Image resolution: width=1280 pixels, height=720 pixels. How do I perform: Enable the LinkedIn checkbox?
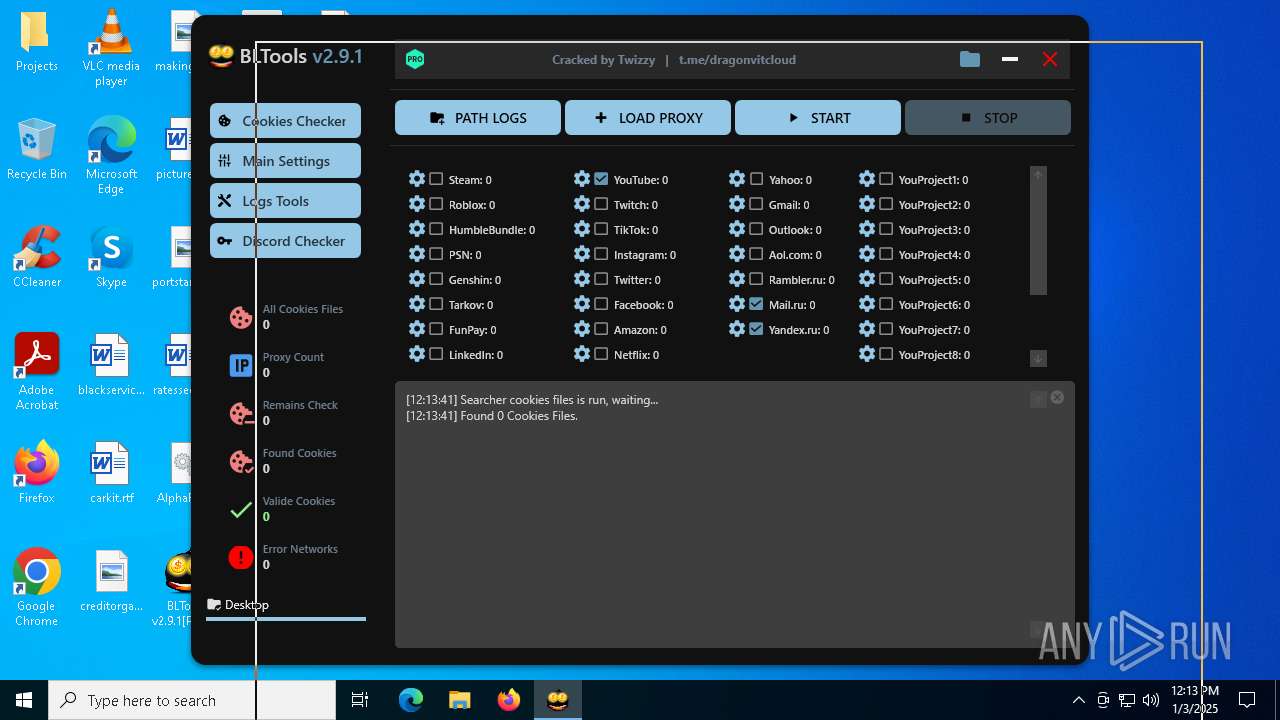[x=436, y=354]
